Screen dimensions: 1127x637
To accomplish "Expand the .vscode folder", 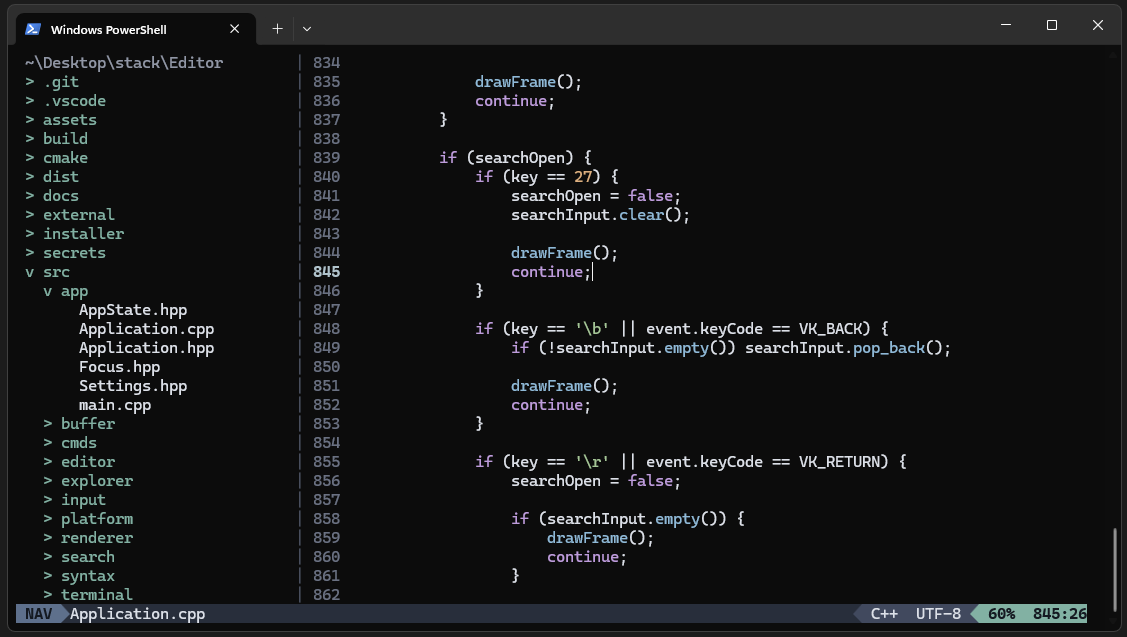I will (65, 101).
